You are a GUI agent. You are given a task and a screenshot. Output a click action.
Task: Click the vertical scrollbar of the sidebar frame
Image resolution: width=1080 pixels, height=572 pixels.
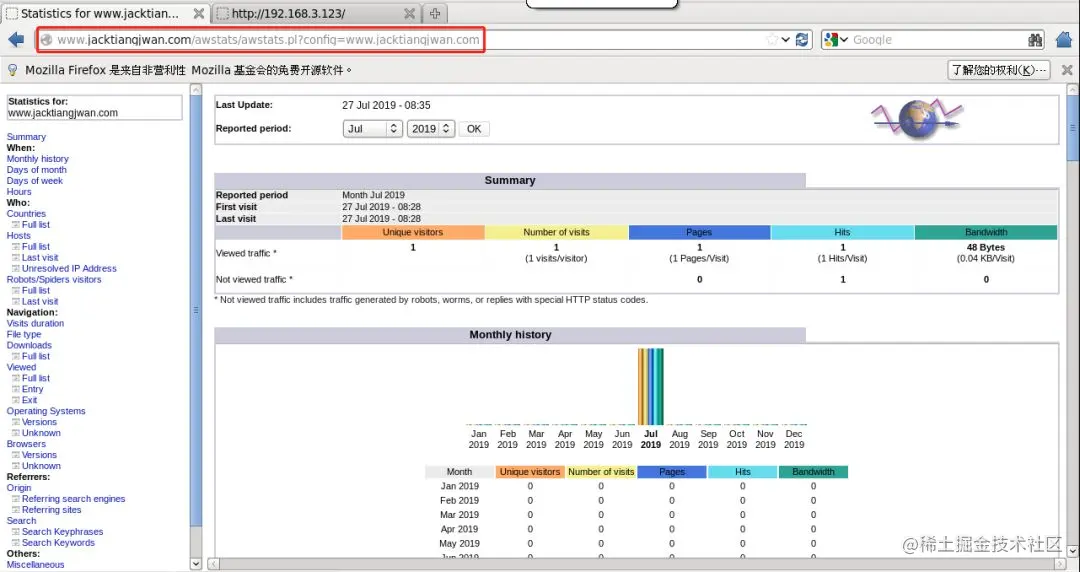tap(196, 310)
